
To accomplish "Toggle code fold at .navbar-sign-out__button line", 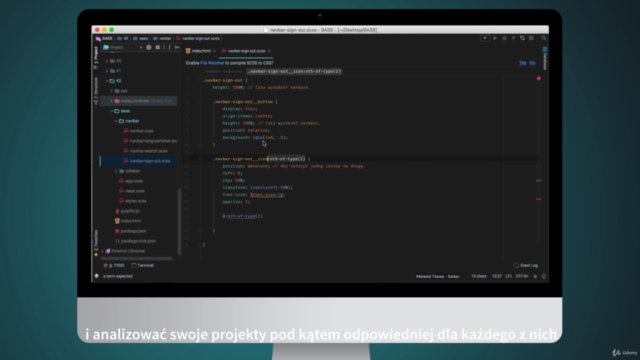I will coord(201,102).
